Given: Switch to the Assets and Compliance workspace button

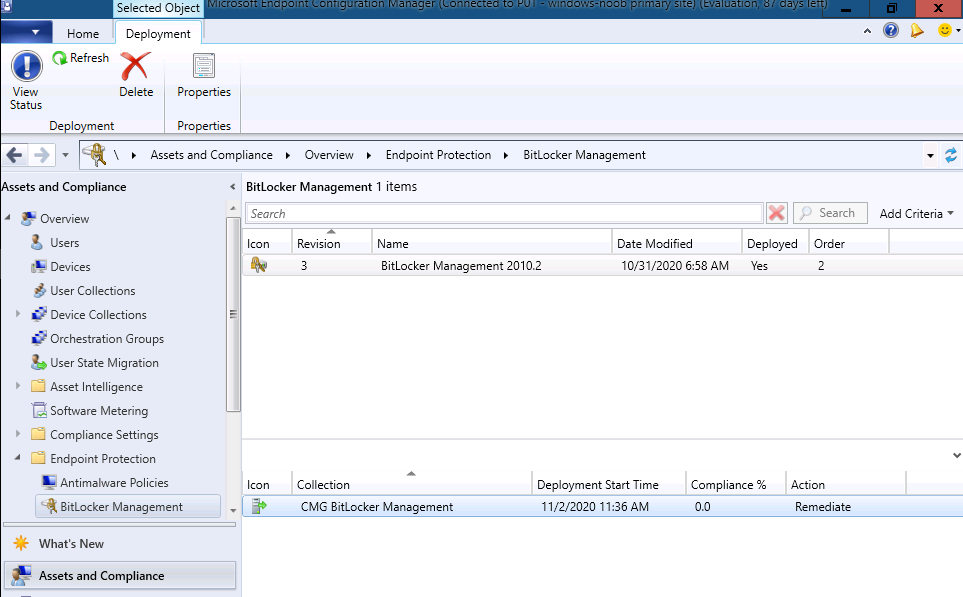Looking at the screenshot, I should tap(120, 576).
